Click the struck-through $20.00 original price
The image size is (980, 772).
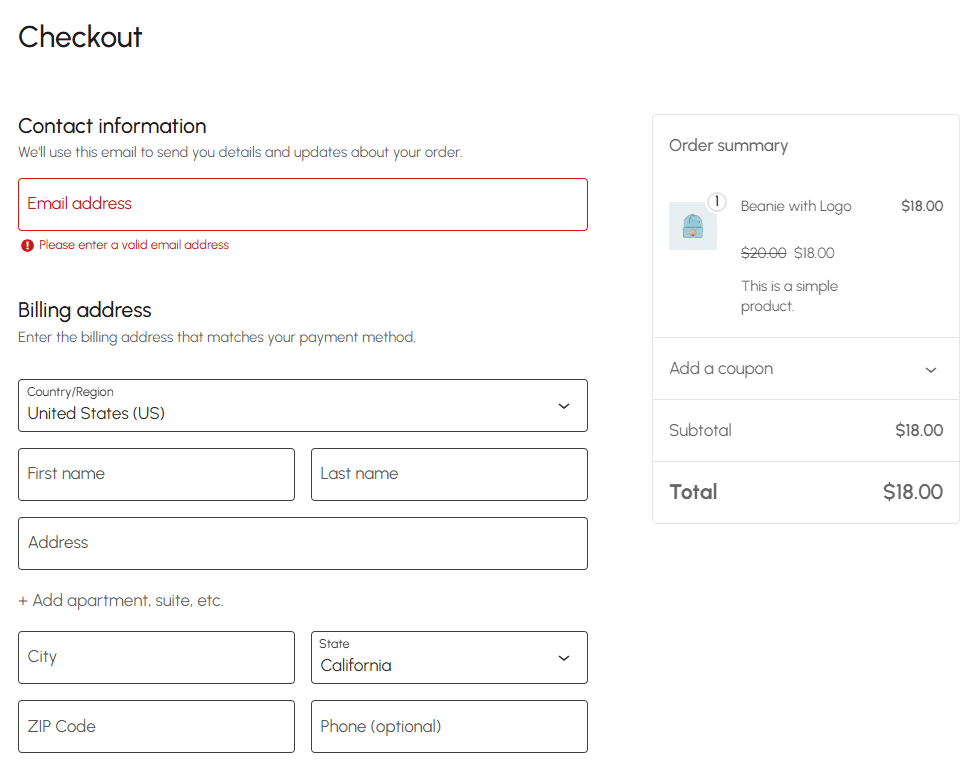click(763, 253)
